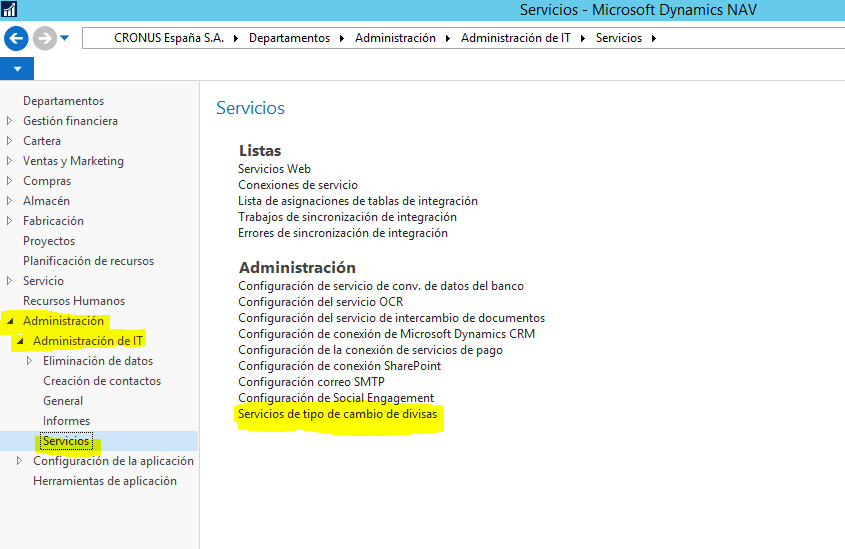The width and height of the screenshot is (845, 549).
Task: Select Administración in the navigation tree
Action: pos(63,321)
